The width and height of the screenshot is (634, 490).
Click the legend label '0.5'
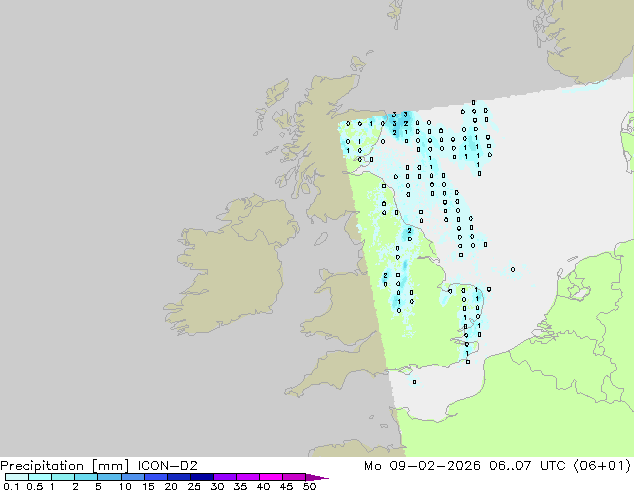pos(35,486)
